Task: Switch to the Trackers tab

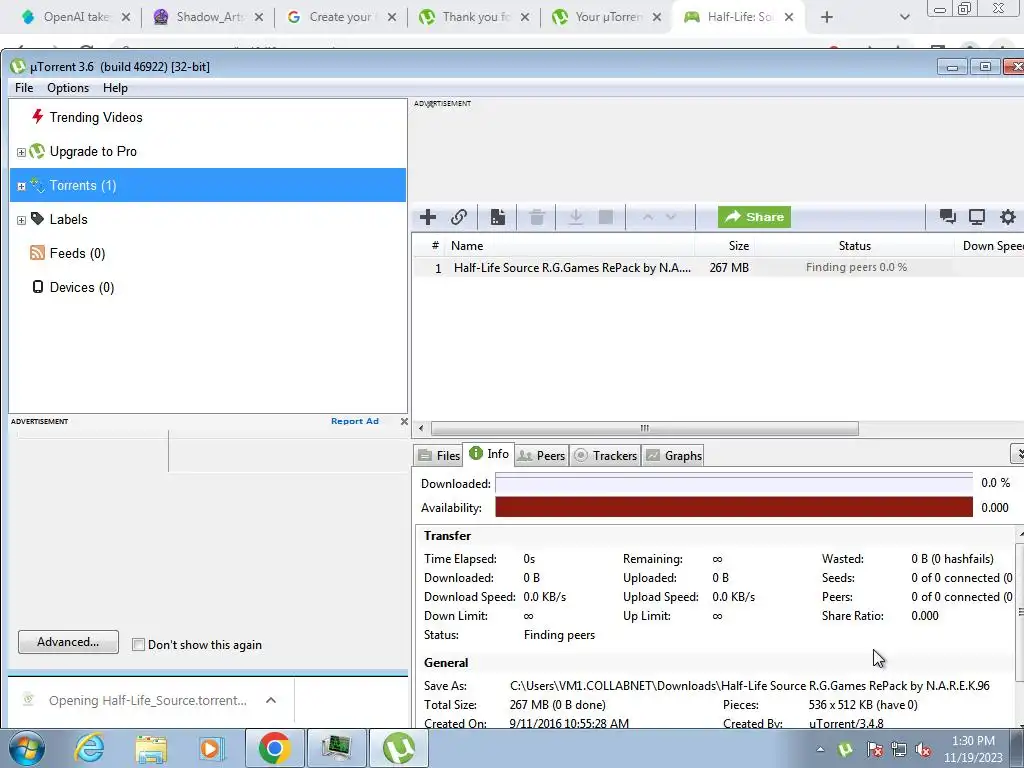Action: 605,456
